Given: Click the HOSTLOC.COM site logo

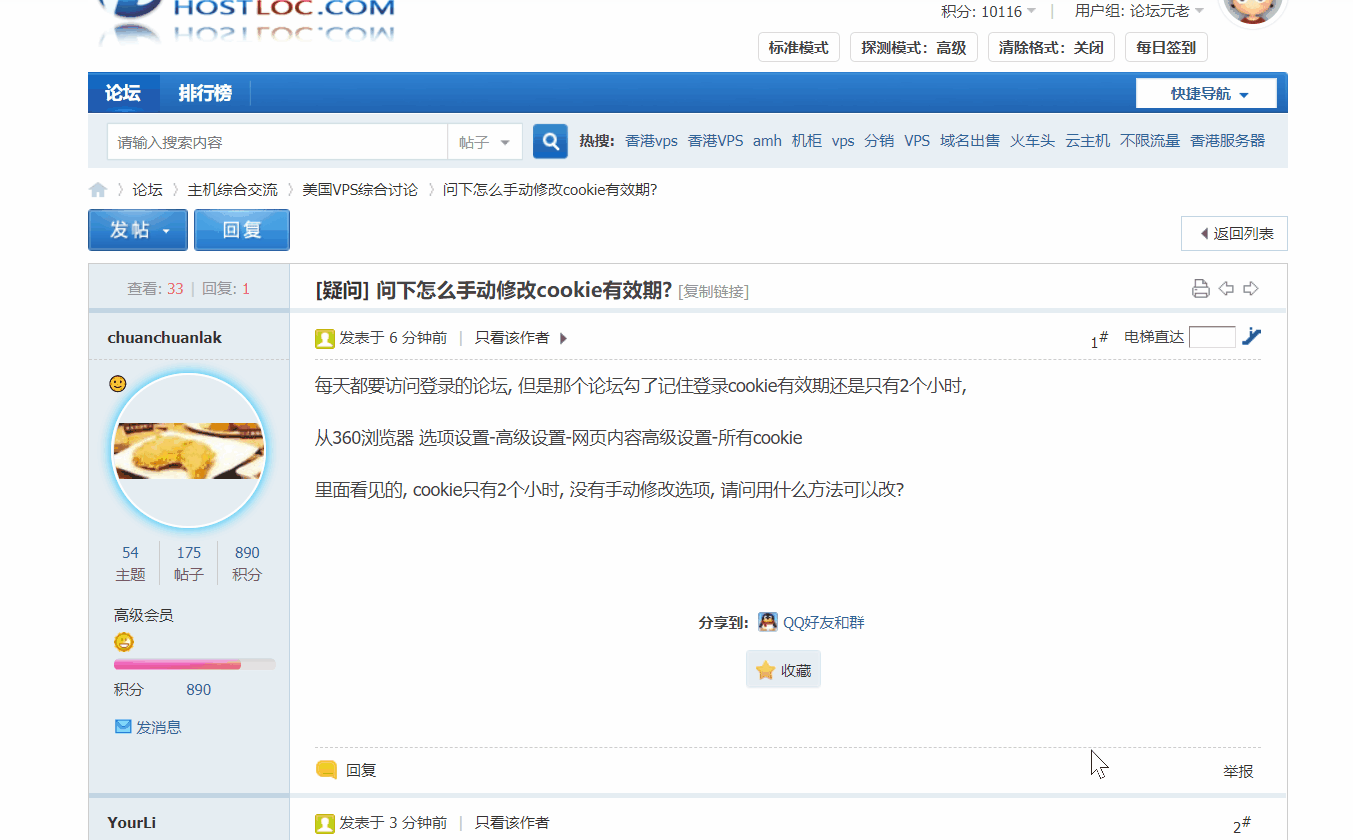Looking at the screenshot, I should coord(247,22).
